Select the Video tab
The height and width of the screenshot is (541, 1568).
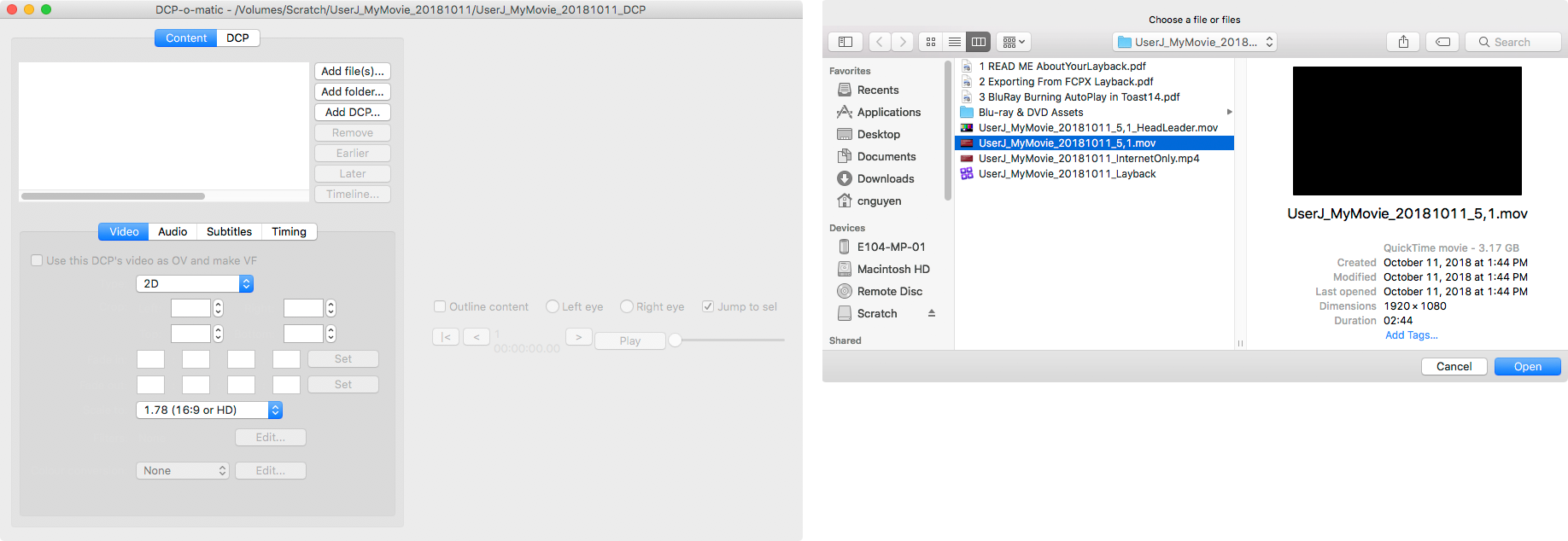click(124, 231)
